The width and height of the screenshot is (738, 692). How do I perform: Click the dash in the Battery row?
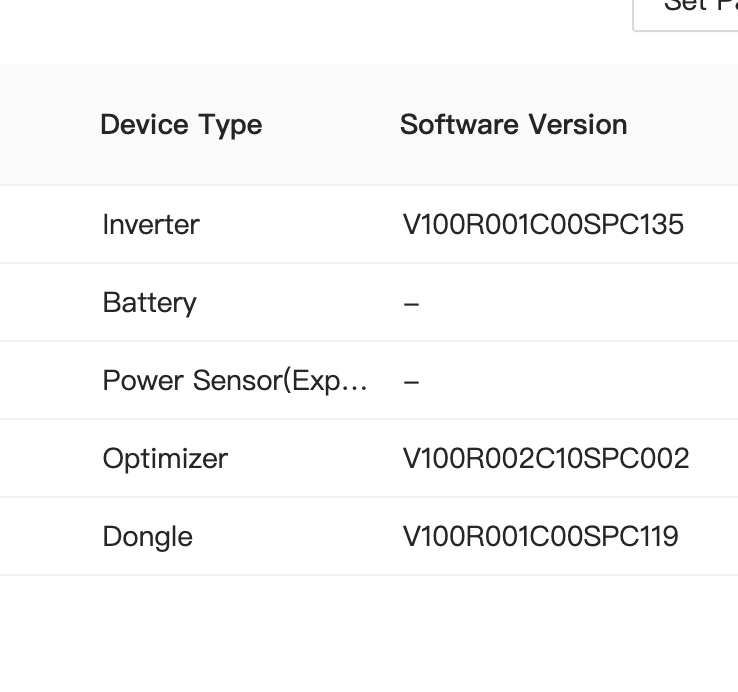pos(411,302)
